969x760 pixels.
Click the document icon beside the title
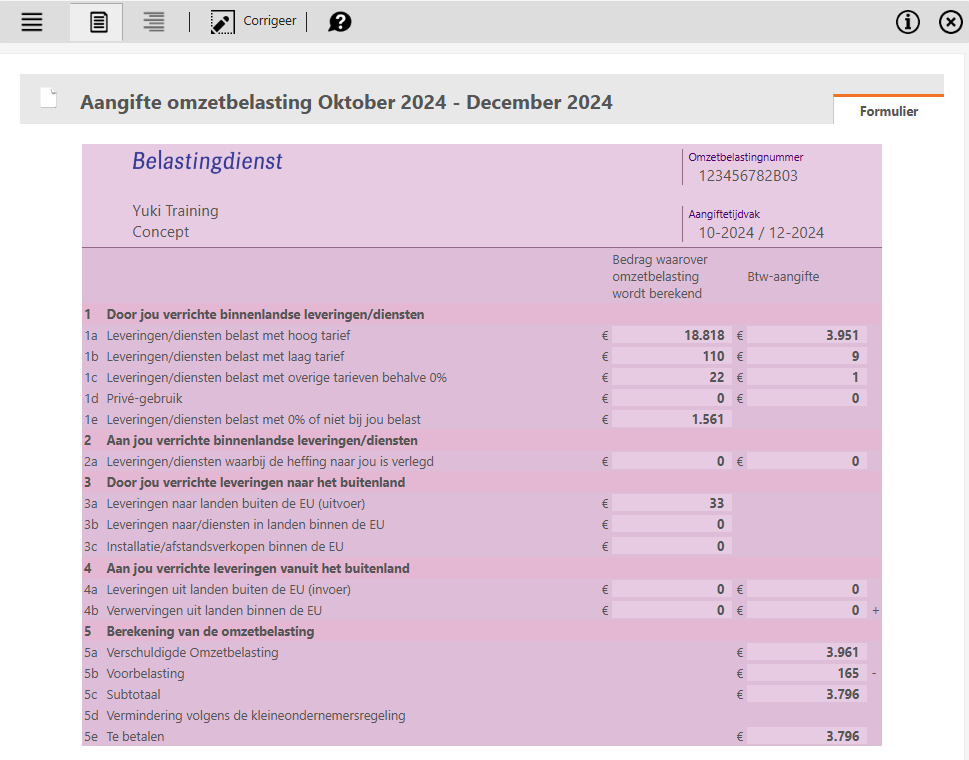tap(48, 98)
